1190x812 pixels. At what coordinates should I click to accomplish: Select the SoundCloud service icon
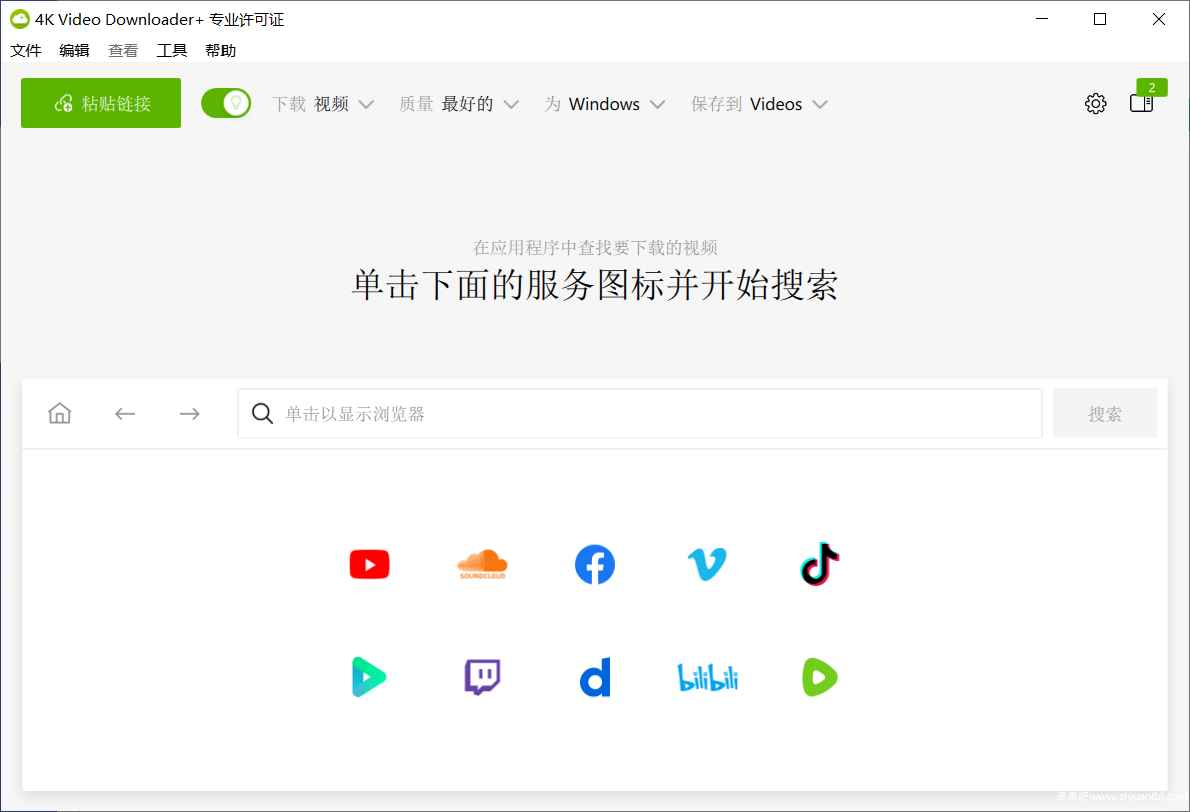coord(482,563)
